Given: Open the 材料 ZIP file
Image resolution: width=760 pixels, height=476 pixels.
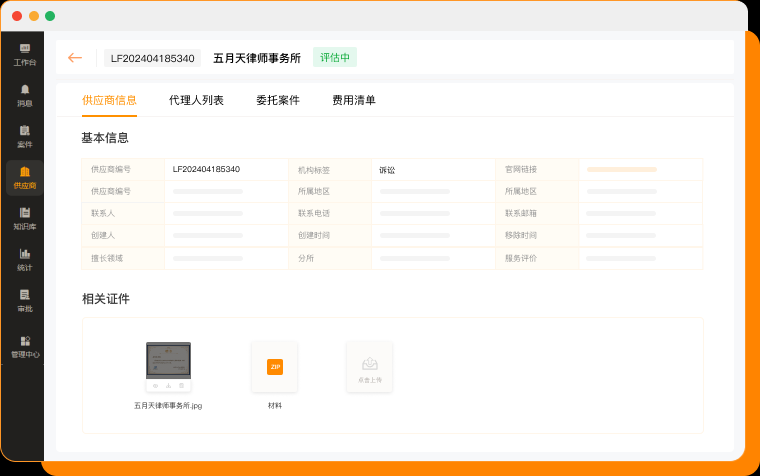Looking at the screenshot, I should [275, 367].
